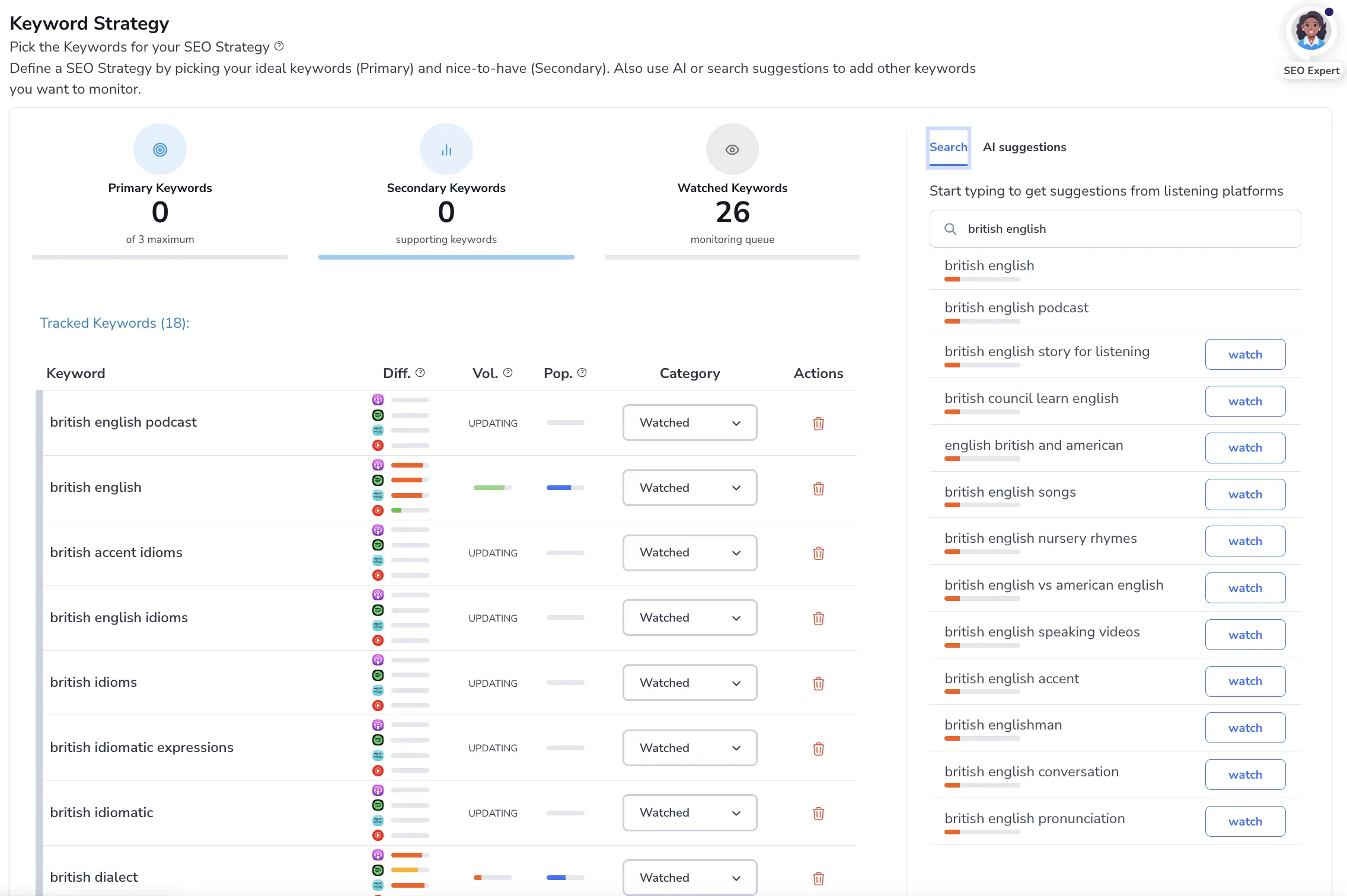Screen dimensions: 1347x896
Task: Watch british english vs american english
Action: pyautogui.click(x=1245, y=588)
